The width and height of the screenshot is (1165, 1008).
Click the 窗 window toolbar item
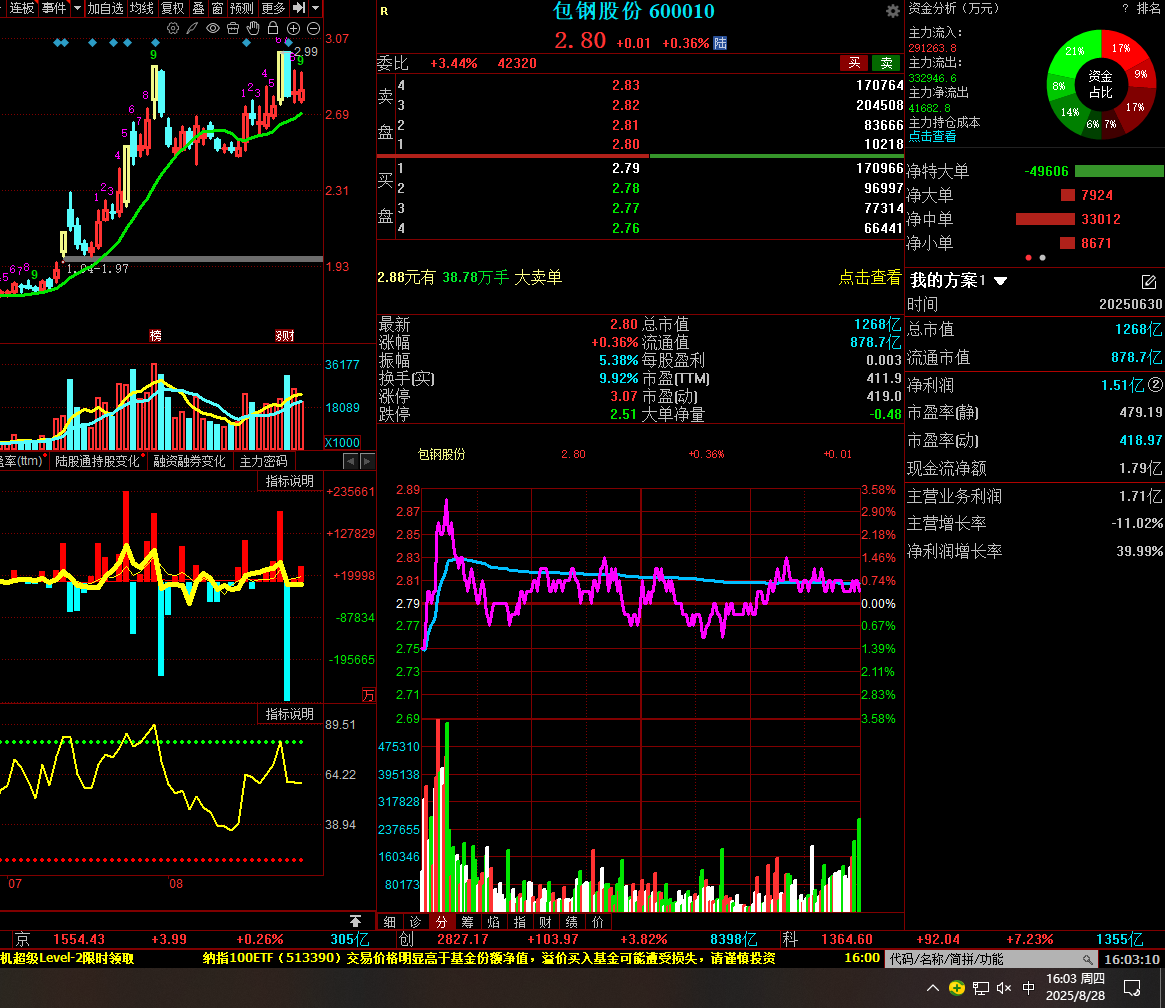pos(217,8)
